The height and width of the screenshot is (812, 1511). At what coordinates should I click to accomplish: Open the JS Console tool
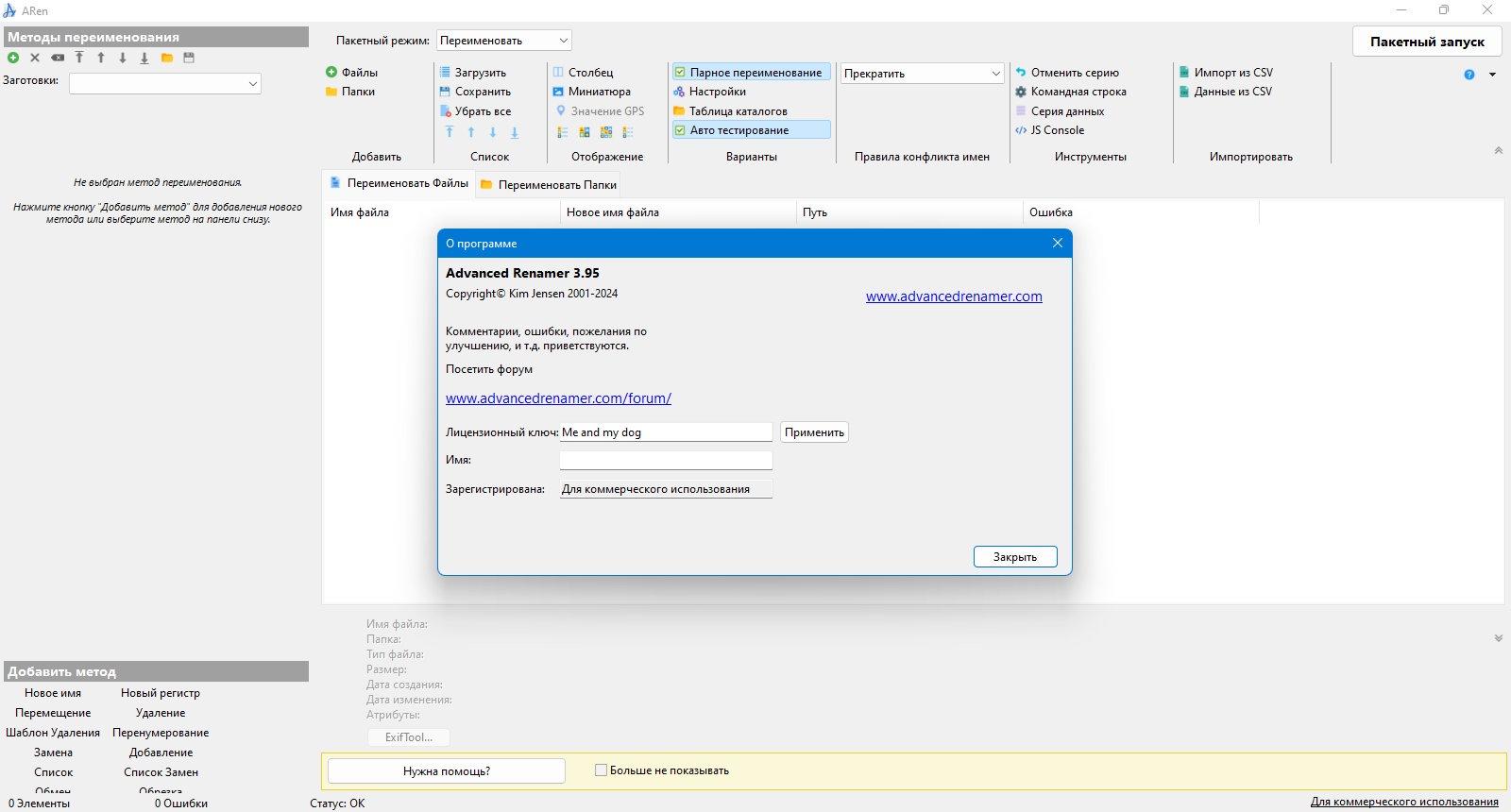(x=1050, y=130)
